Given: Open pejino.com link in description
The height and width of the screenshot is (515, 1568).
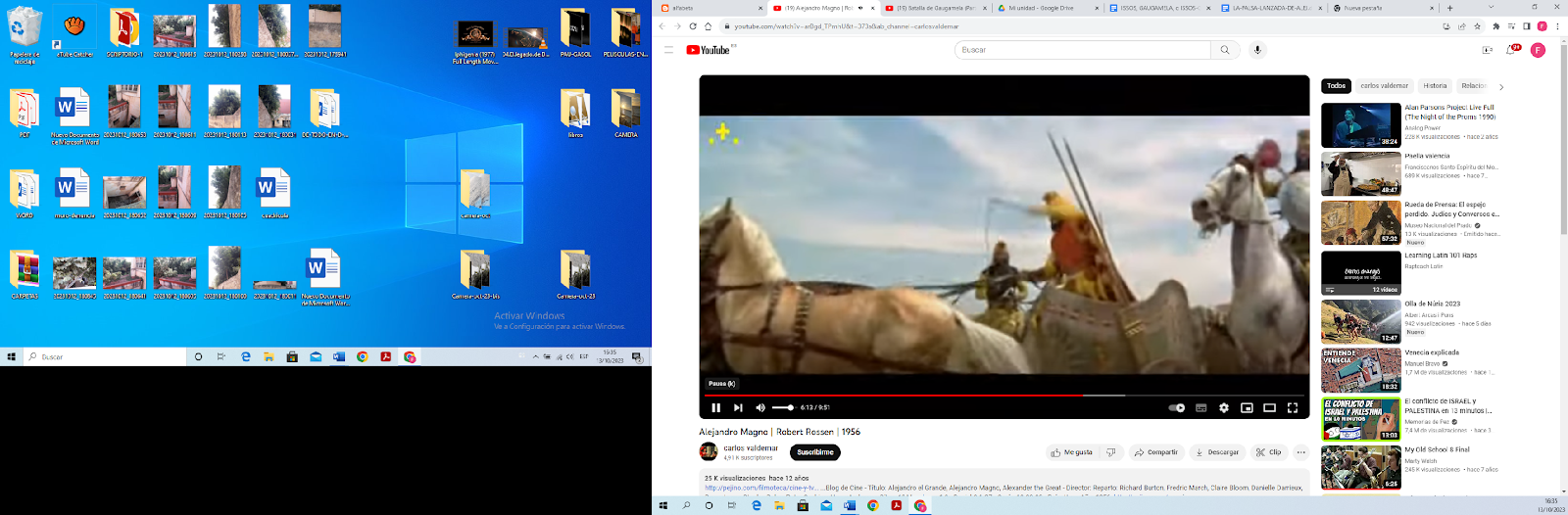Looking at the screenshot, I should click(760, 488).
